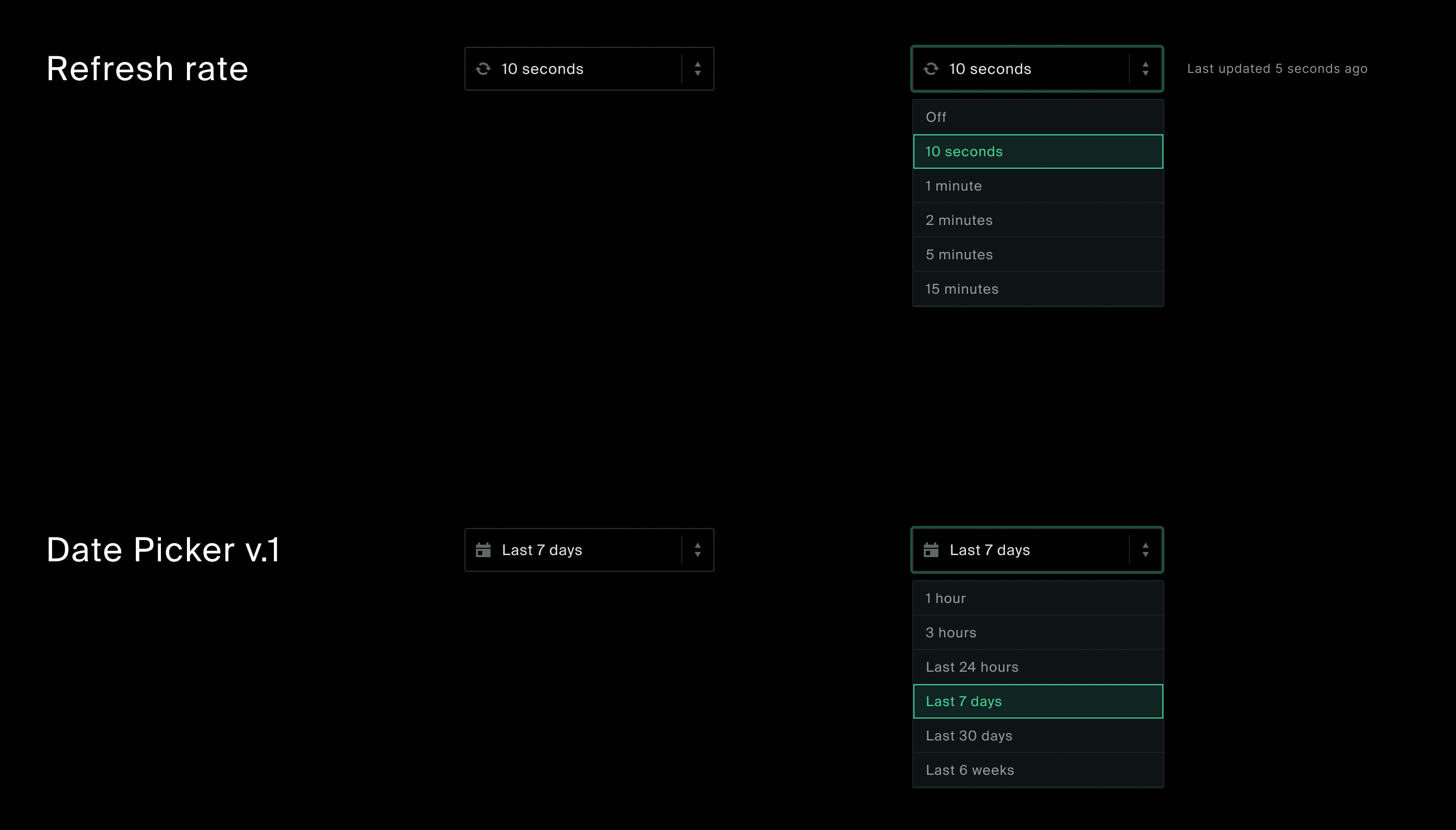Click Last updated 5 seconds ago text

pos(1277,69)
